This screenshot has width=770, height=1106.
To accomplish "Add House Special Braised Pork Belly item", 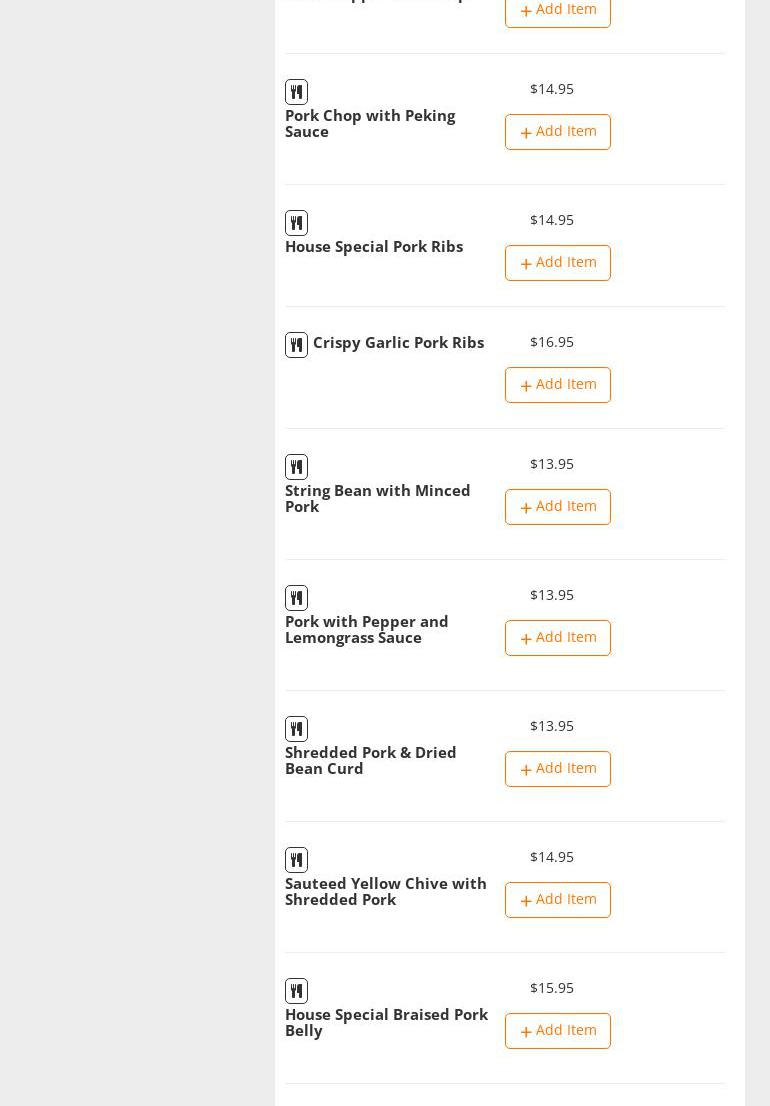I will (x=557, y=1031).
